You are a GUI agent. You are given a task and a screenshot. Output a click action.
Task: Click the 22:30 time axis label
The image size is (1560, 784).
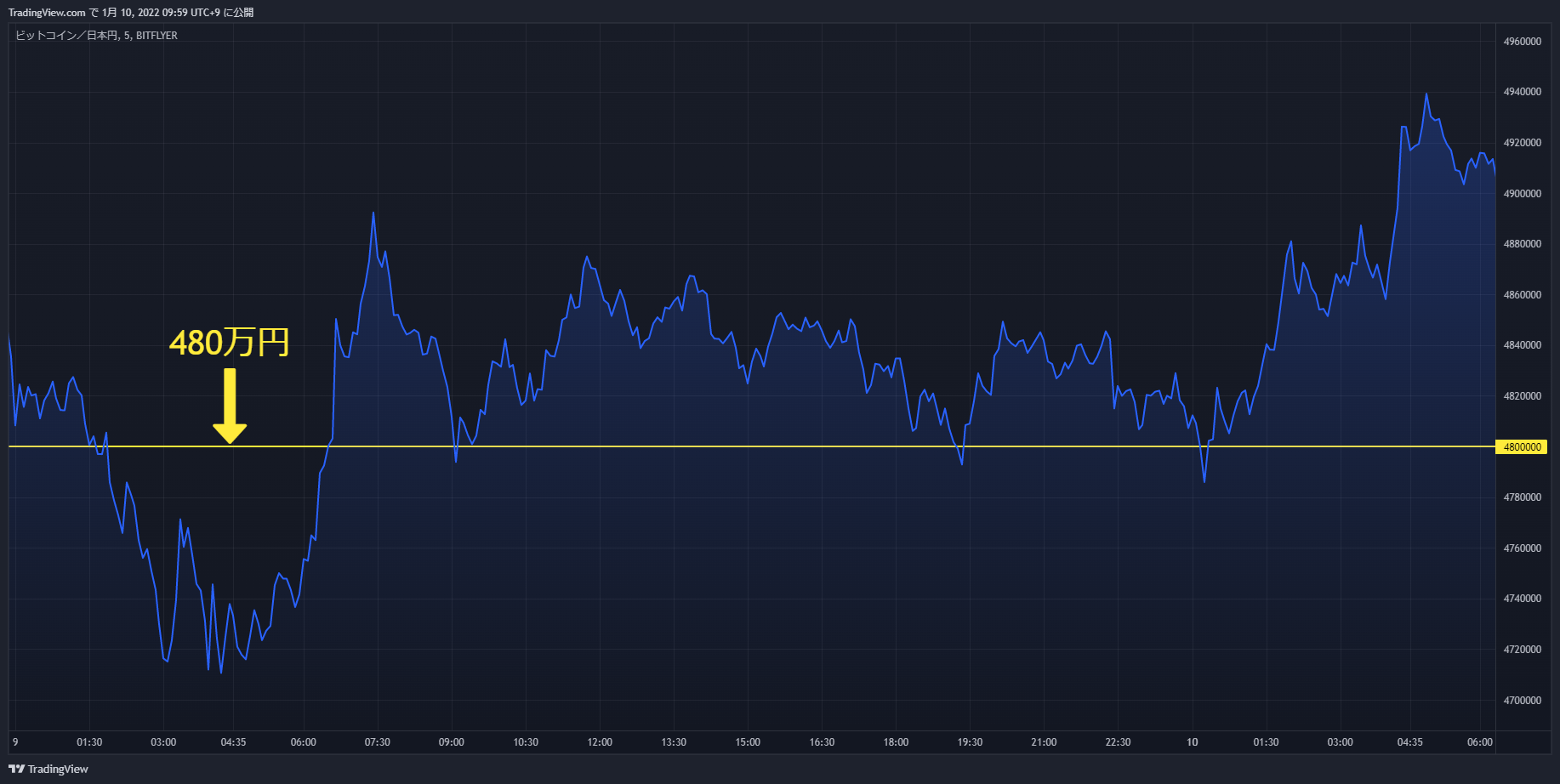pos(1118,742)
